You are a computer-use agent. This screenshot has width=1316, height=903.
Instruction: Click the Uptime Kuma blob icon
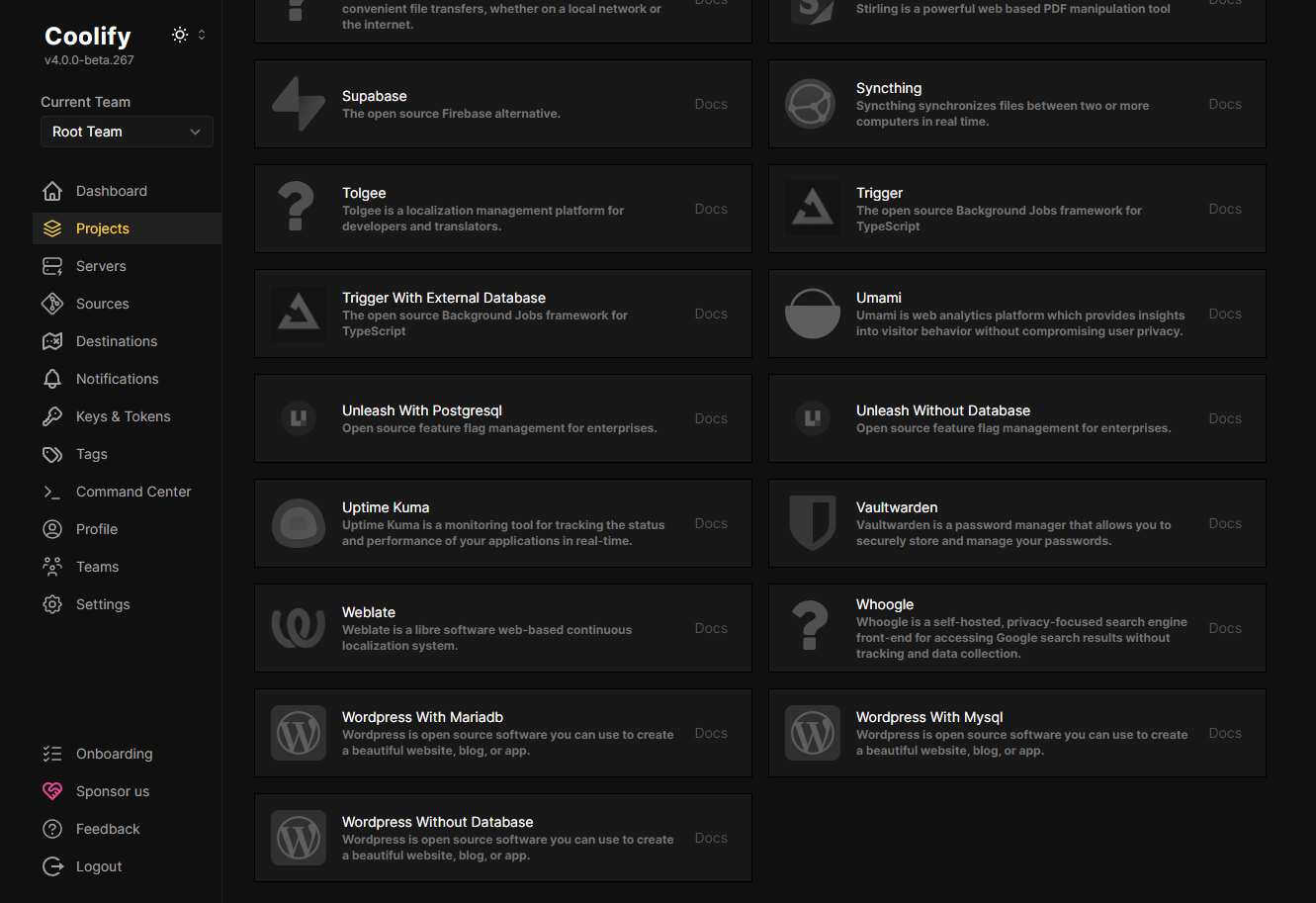coord(299,523)
